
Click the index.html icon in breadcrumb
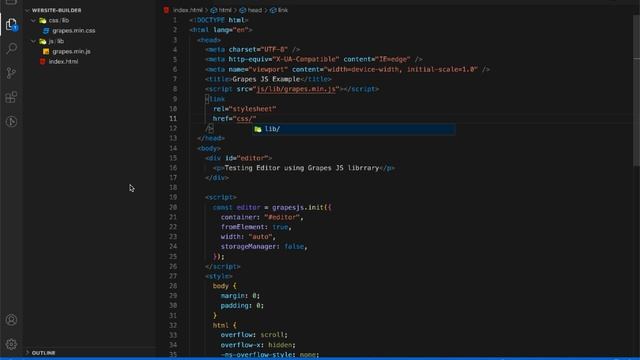167,10
